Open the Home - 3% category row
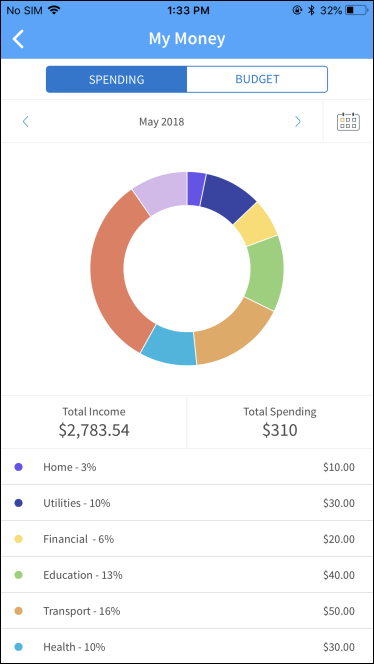This screenshot has height=664, width=374. (x=187, y=467)
